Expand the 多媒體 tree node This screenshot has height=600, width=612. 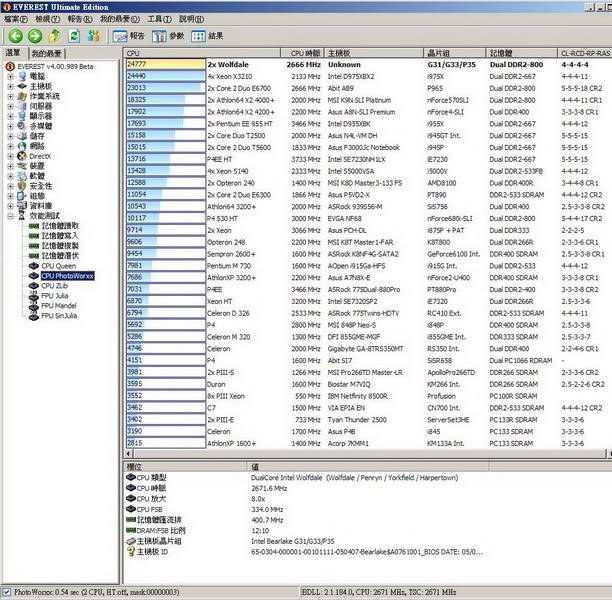(x=11, y=126)
